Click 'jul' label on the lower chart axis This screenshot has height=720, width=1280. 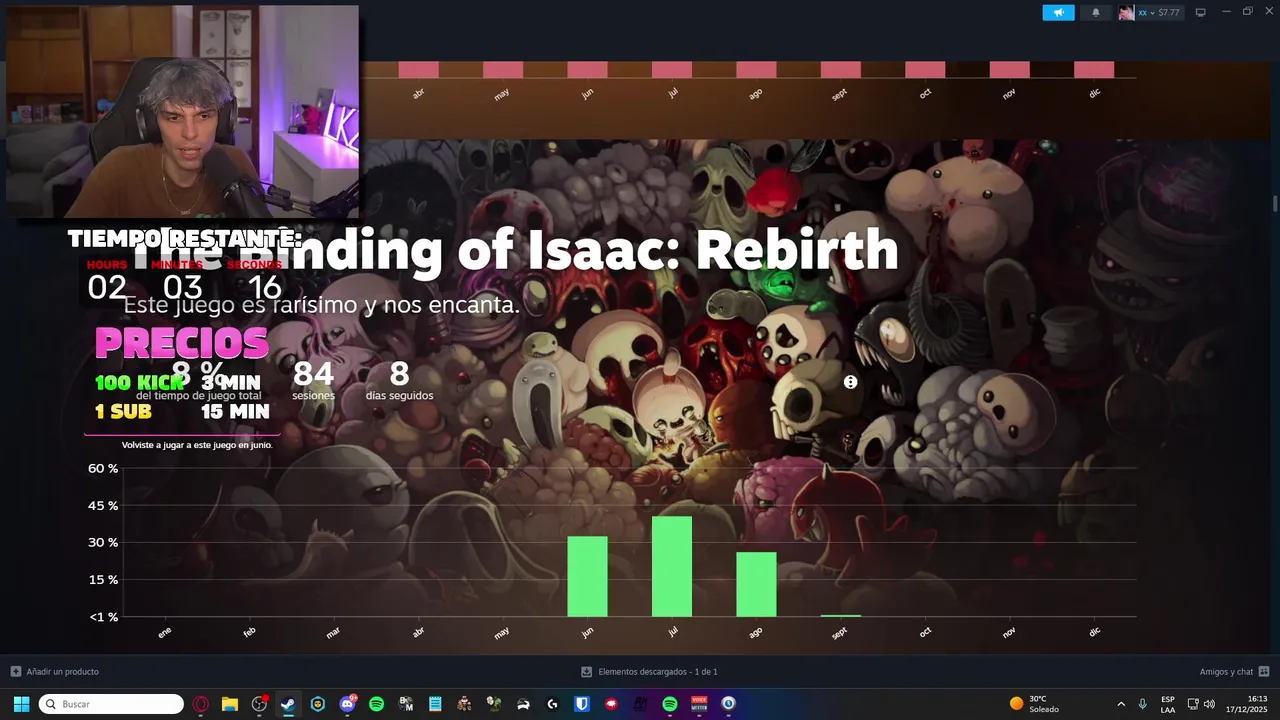(x=673, y=632)
